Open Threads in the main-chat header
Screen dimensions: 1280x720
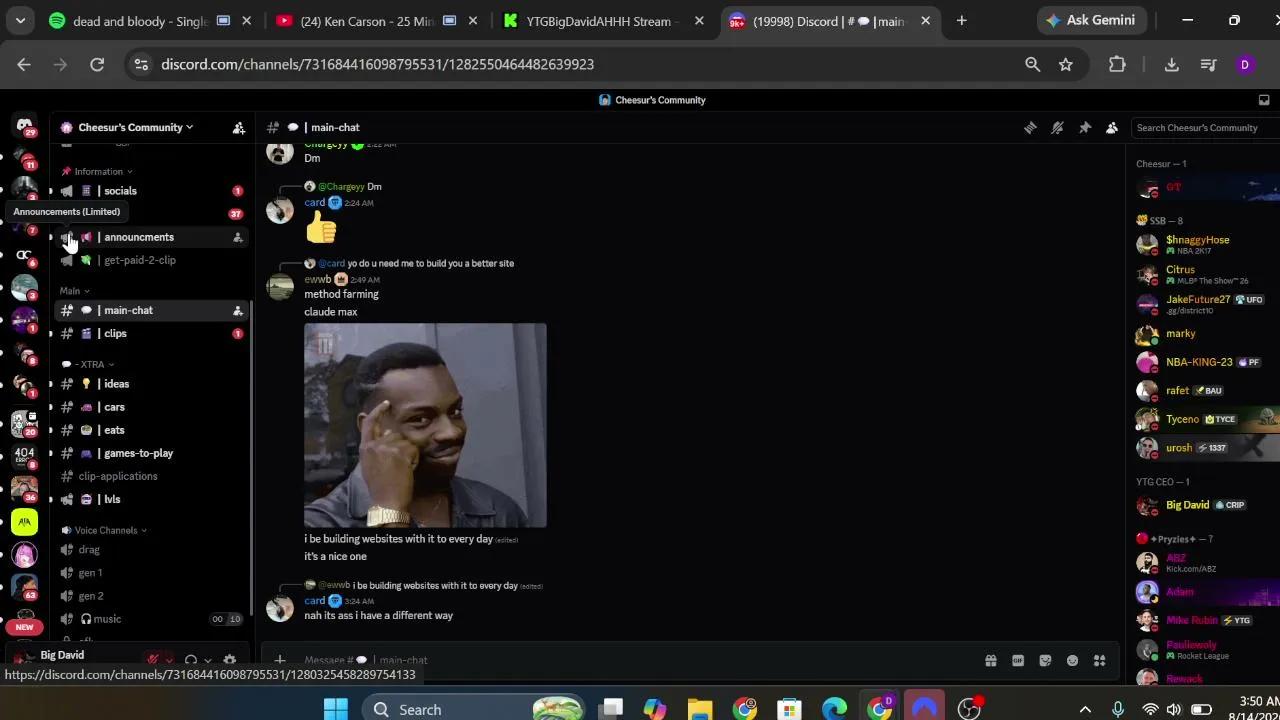(1030, 127)
